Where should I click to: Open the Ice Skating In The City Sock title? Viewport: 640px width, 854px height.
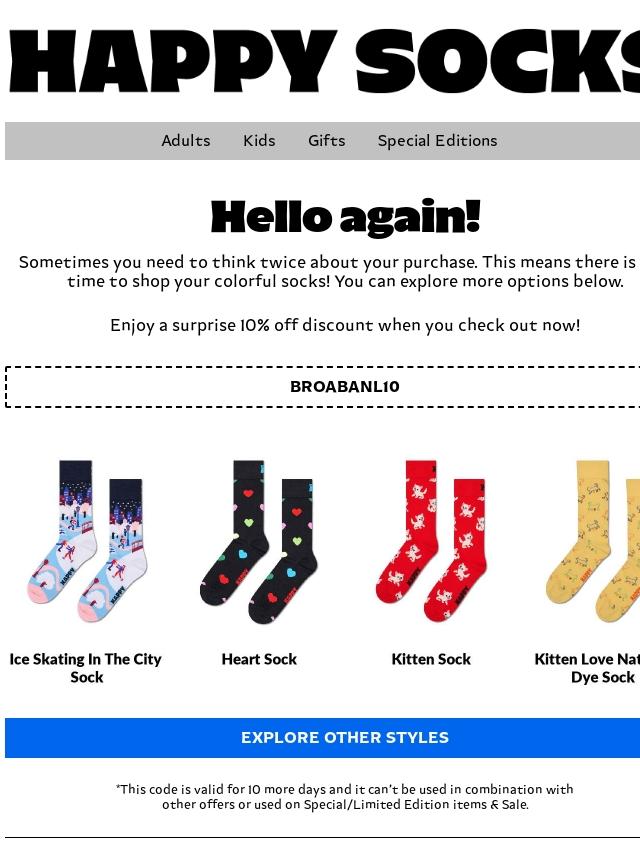[86, 668]
